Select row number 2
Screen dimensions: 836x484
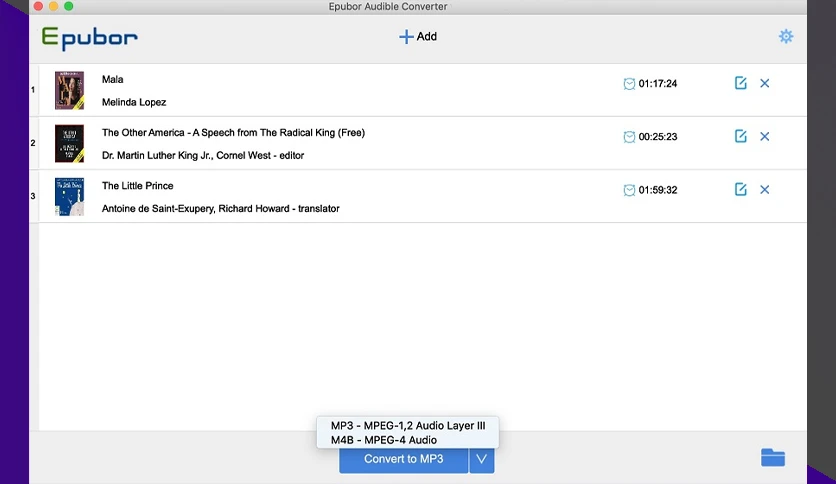[33, 143]
